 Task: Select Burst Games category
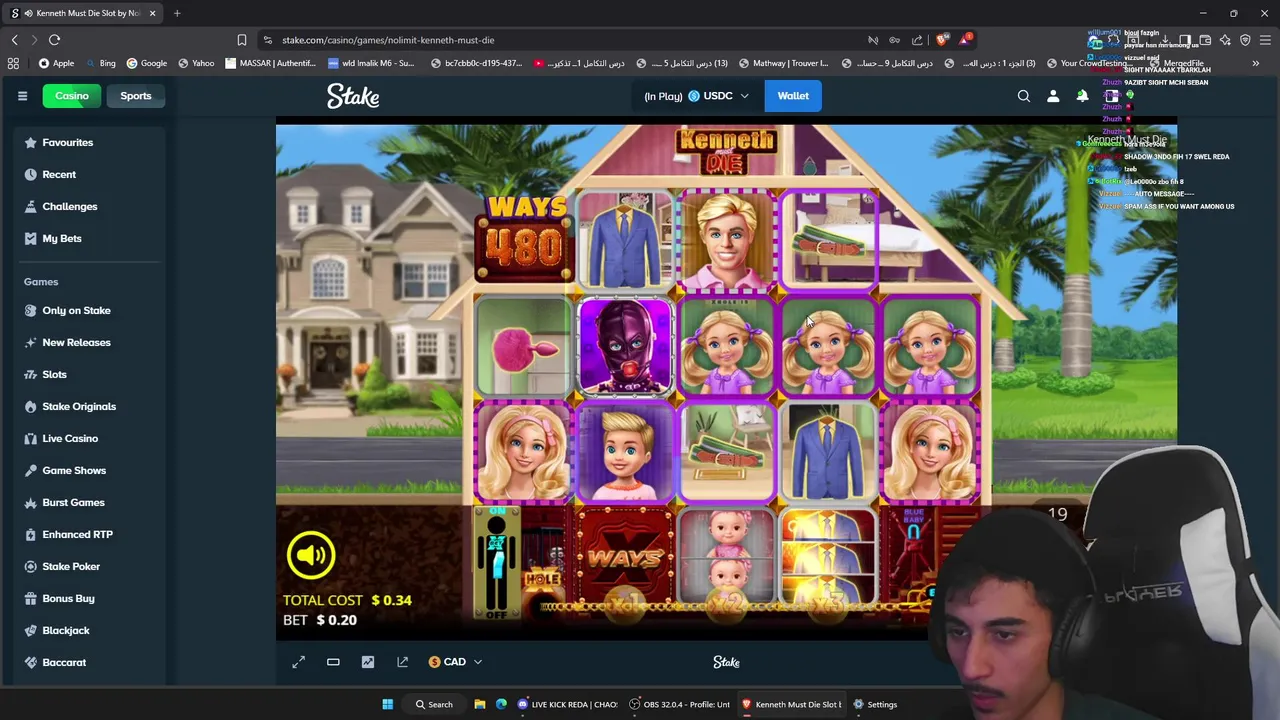tap(88, 502)
